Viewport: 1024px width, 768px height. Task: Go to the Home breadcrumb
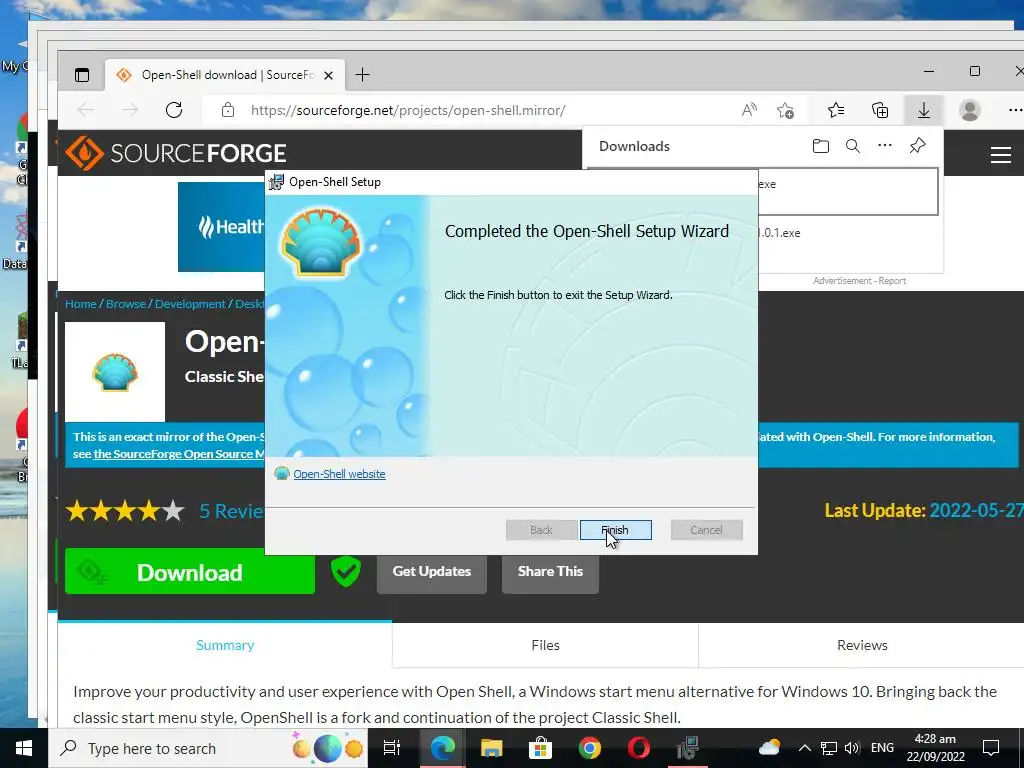[80, 304]
